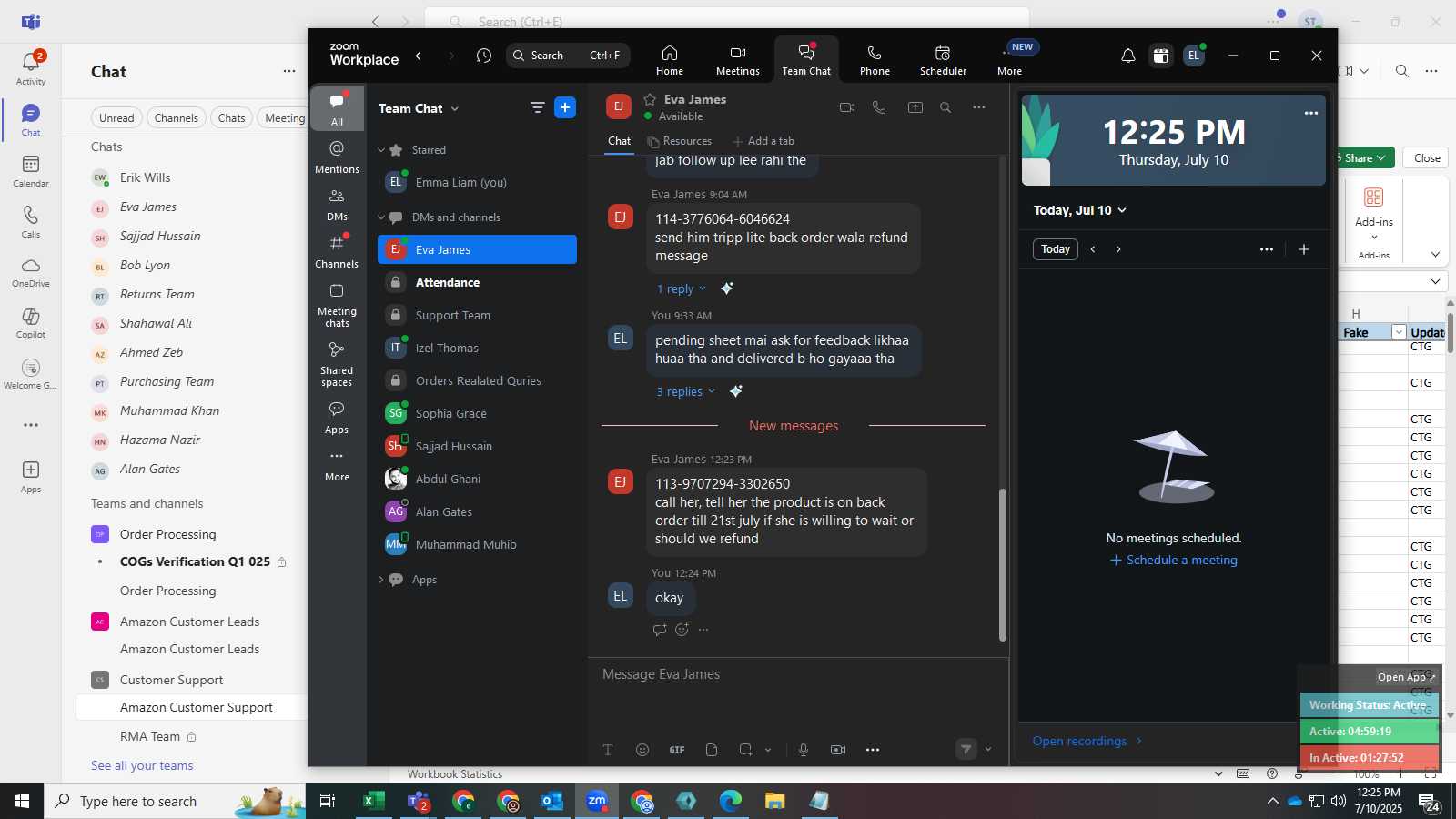
Task: Open DMs in Zoom sidebar
Action: pos(337,205)
